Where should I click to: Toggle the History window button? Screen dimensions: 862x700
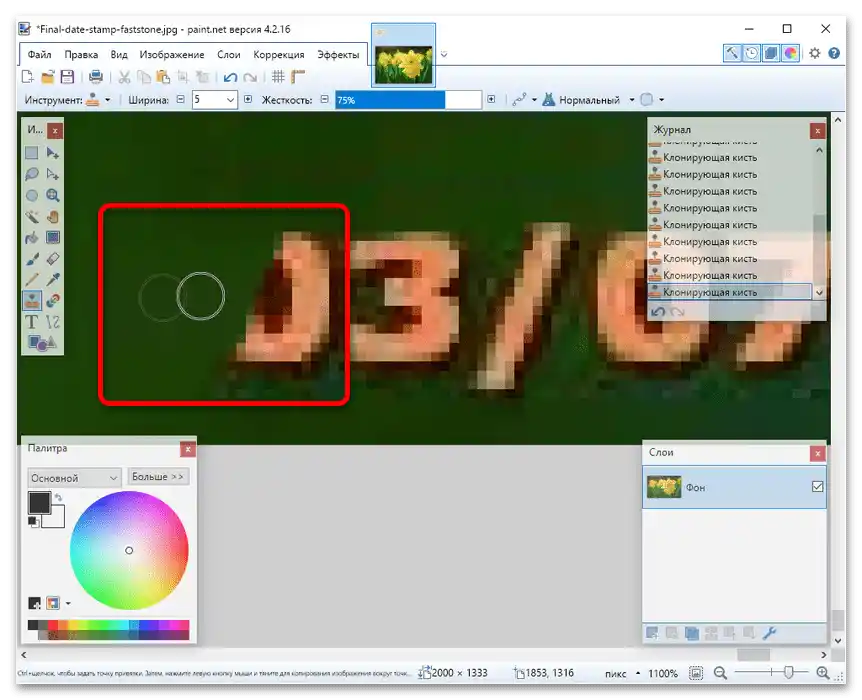click(752, 53)
